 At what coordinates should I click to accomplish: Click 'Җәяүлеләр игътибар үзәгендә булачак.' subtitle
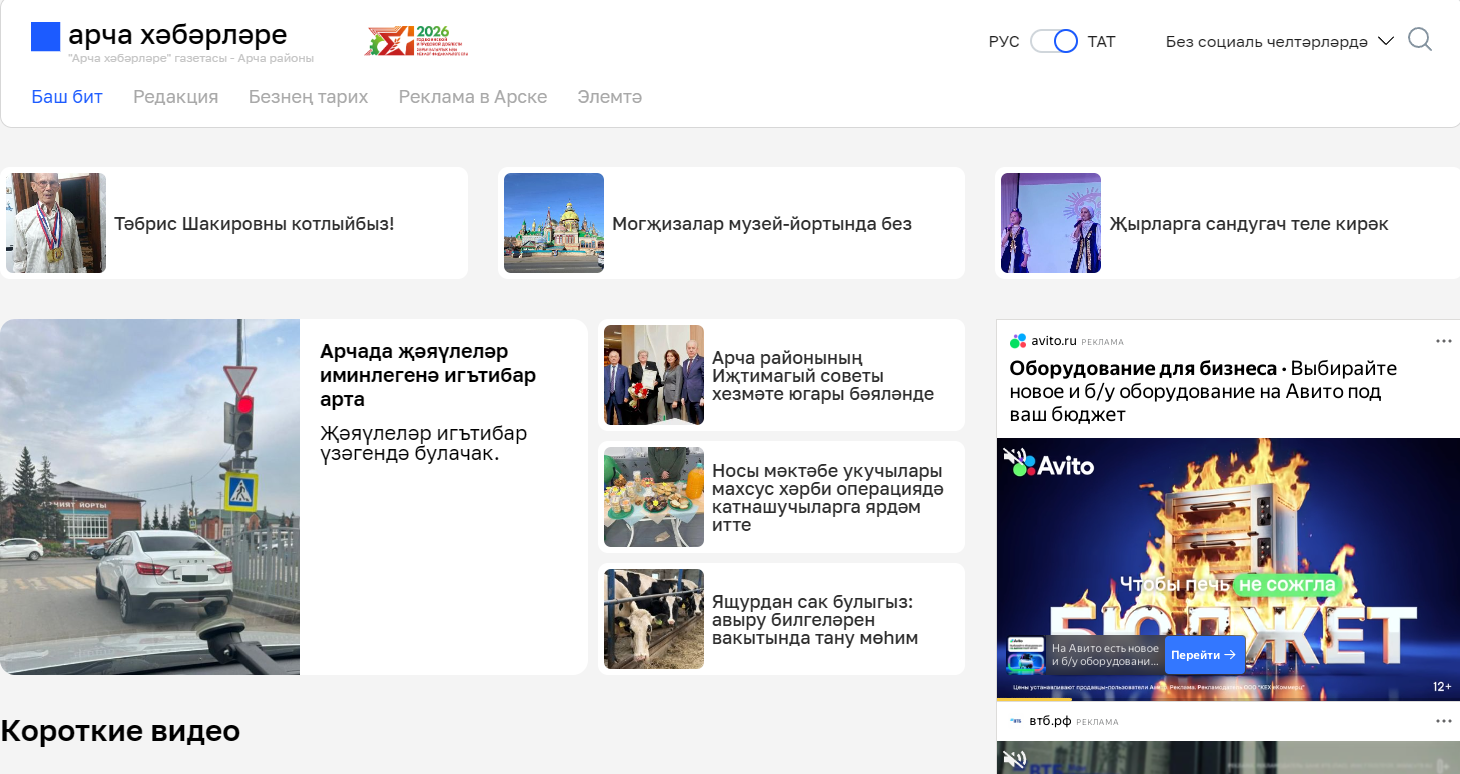(423, 443)
